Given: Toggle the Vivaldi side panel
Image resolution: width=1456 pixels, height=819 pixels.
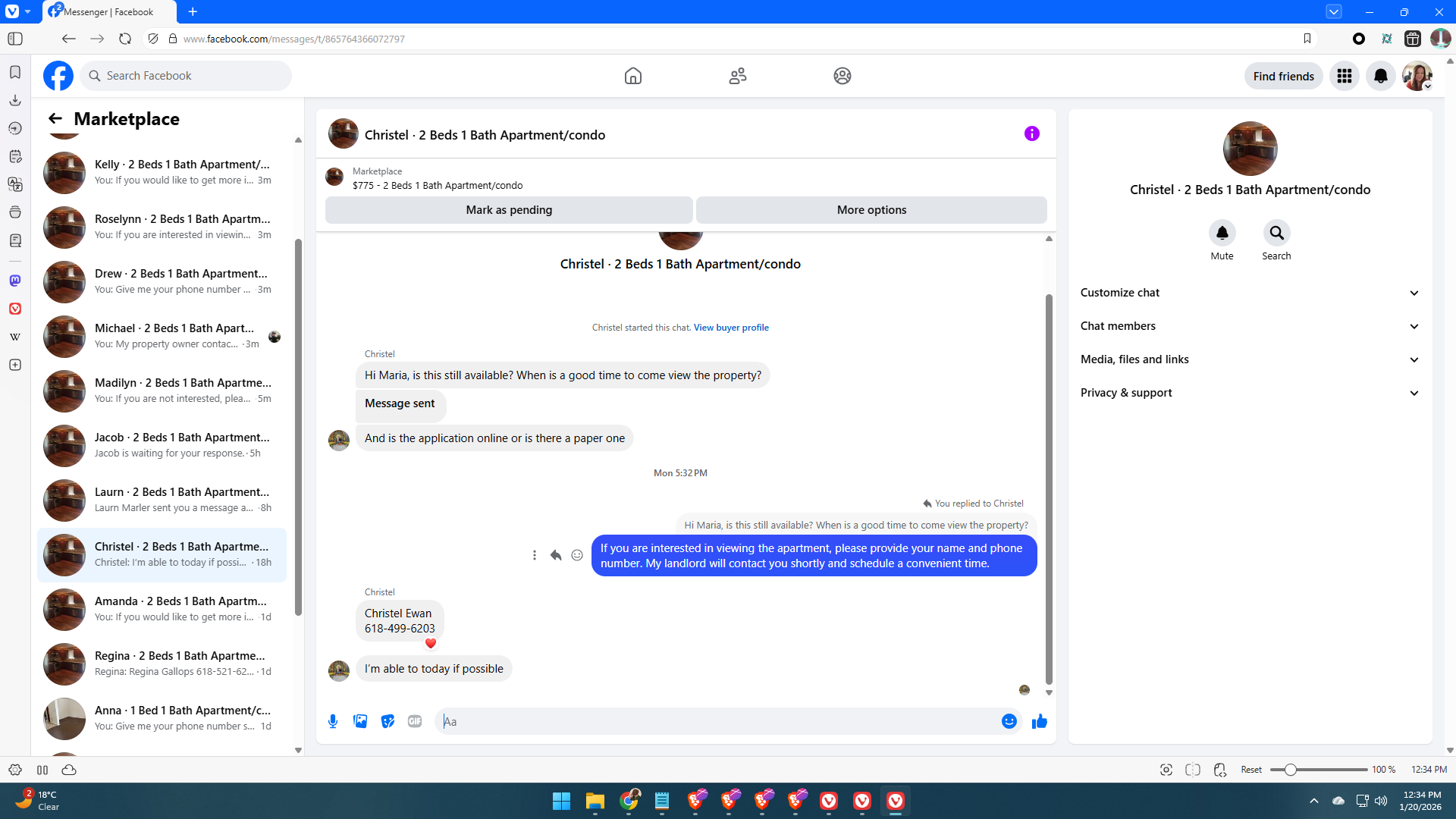Looking at the screenshot, I should click(x=15, y=39).
